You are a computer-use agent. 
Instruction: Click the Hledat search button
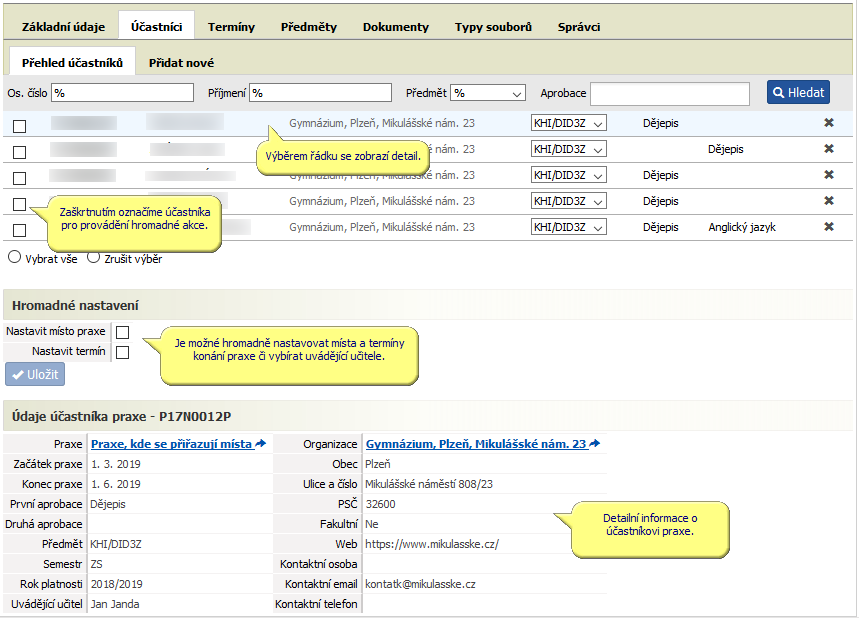click(x=798, y=92)
